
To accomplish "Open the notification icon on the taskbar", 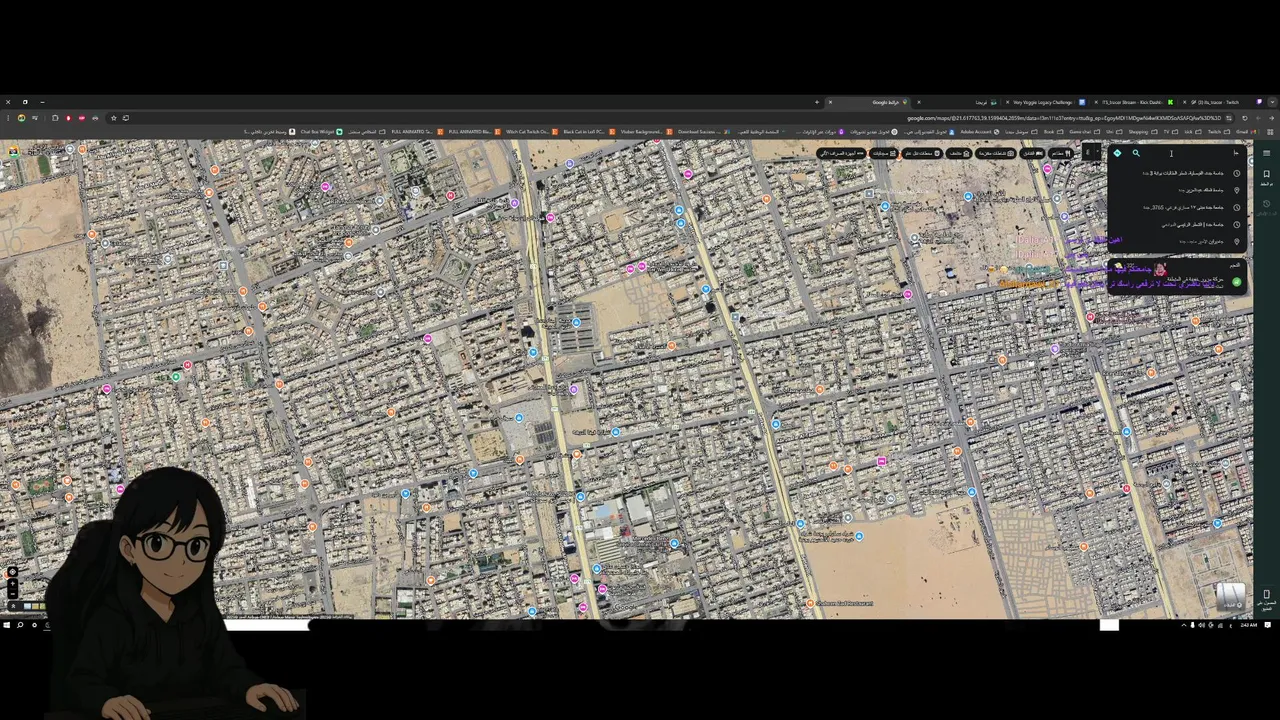I will [1268, 625].
